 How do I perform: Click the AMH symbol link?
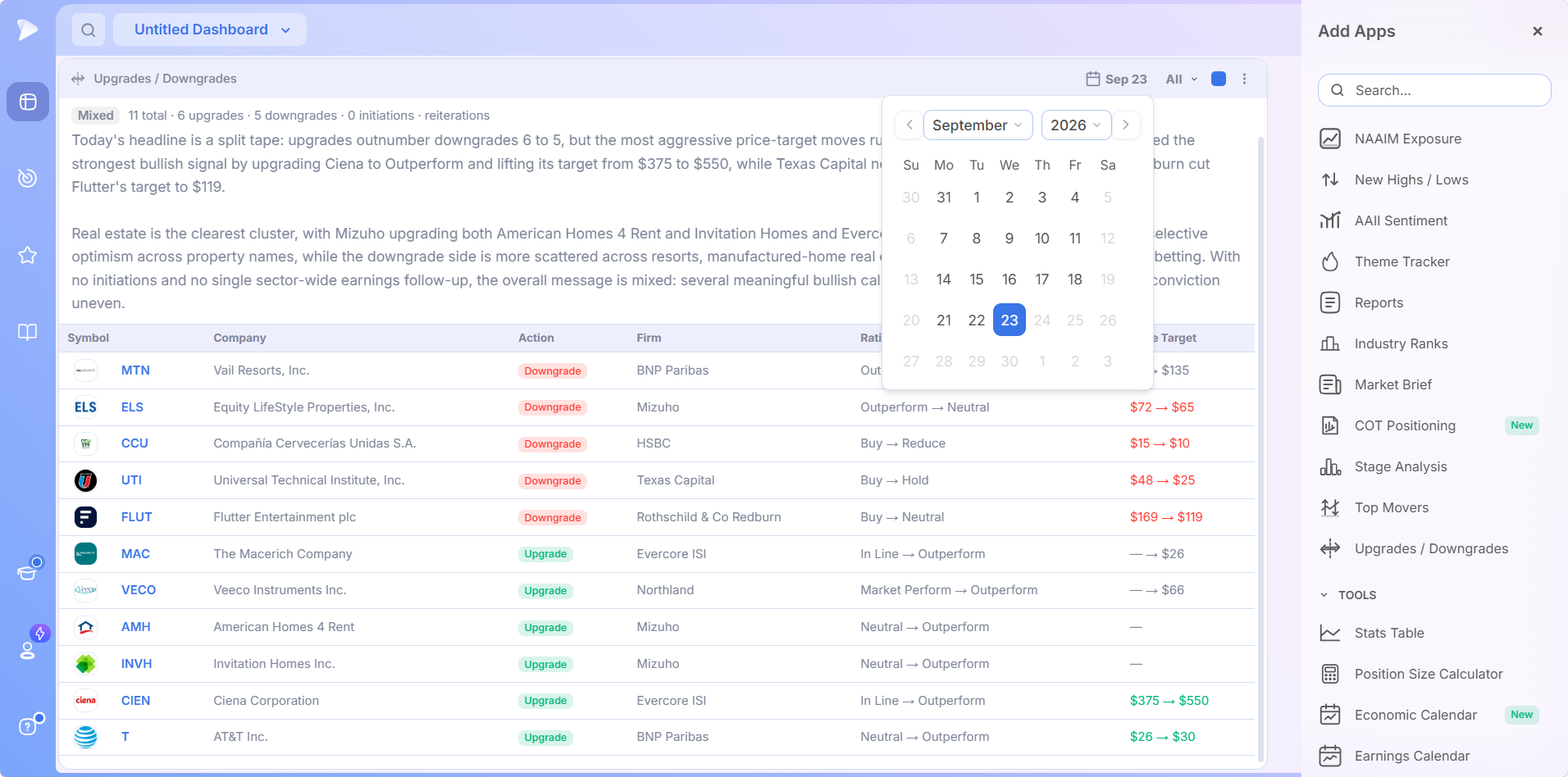point(135,626)
